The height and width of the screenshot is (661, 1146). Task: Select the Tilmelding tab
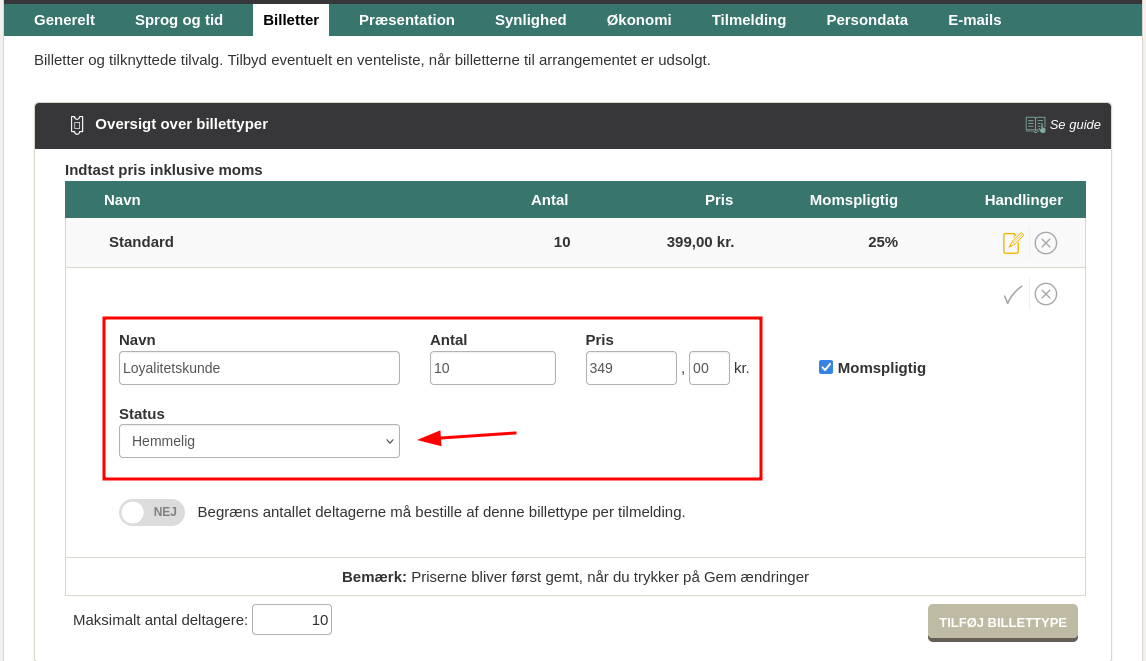click(x=749, y=20)
